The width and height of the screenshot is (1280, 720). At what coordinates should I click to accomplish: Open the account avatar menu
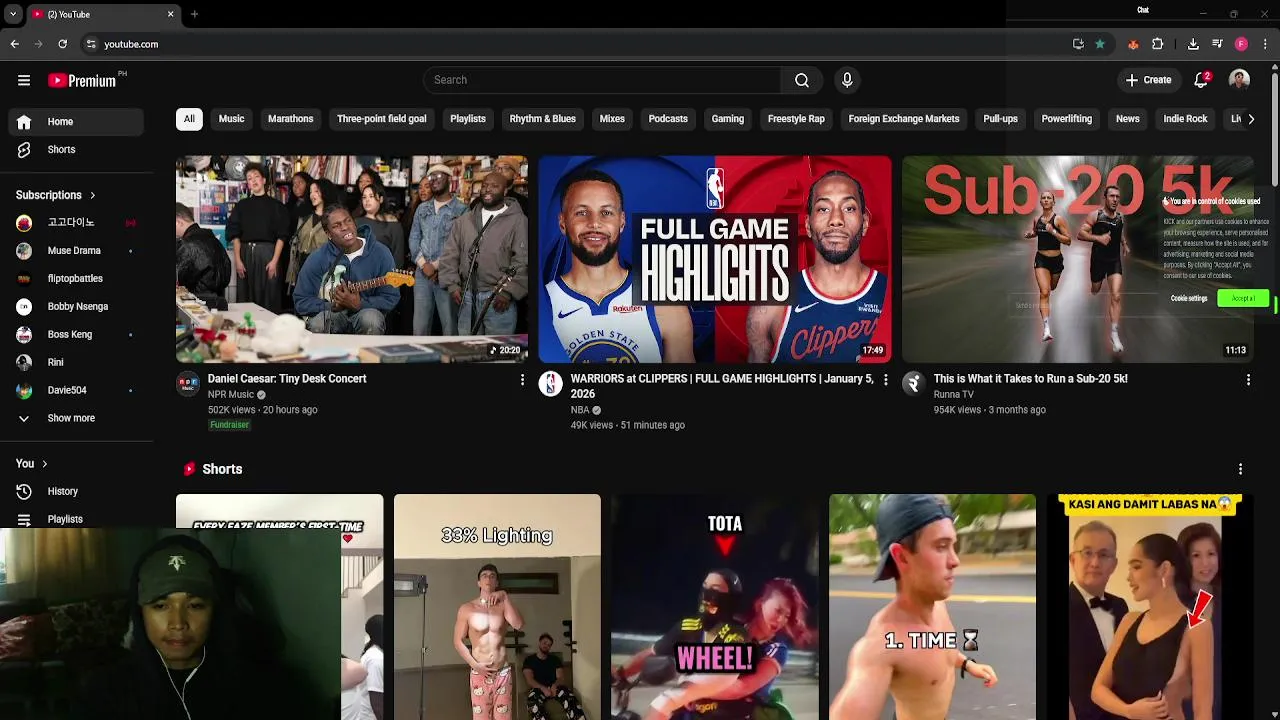click(x=1239, y=80)
